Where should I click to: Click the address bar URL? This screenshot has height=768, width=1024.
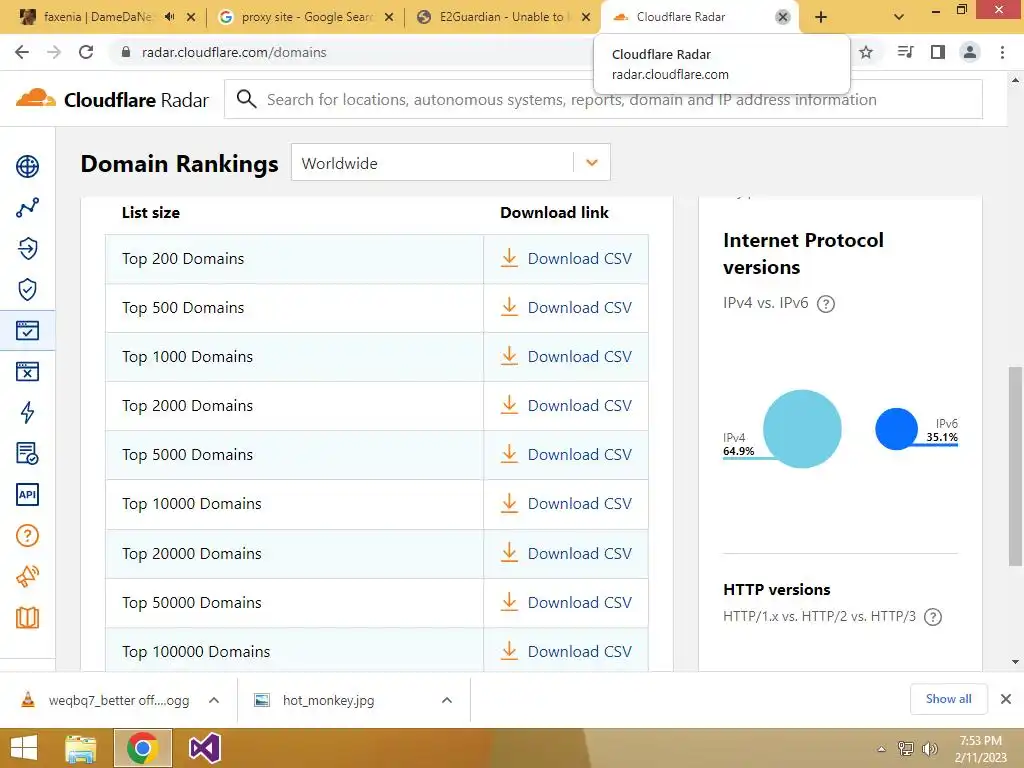(234, 52)
